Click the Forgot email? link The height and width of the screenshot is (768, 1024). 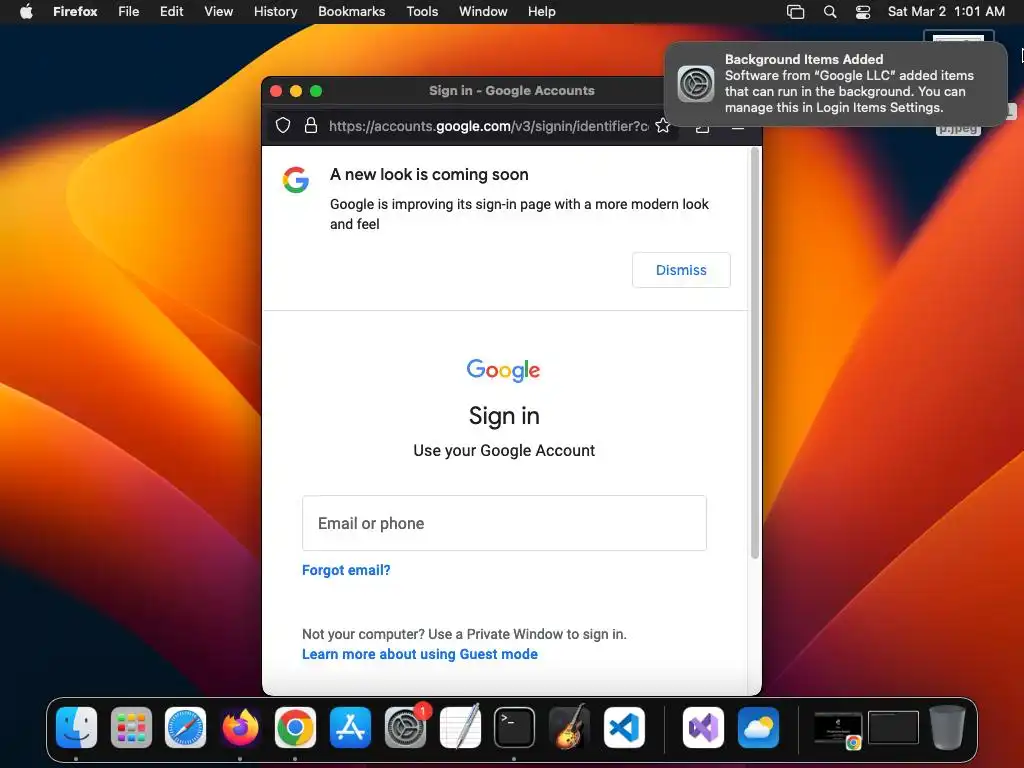point(346,570)
